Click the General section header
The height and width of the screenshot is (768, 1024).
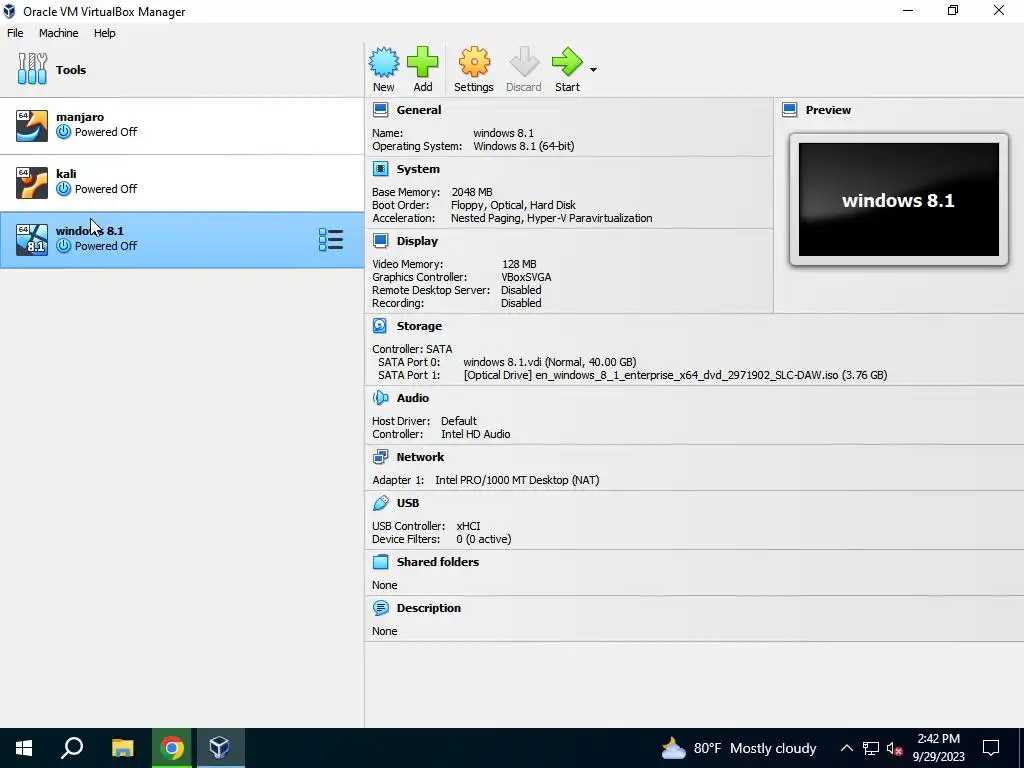pyautogui.click(x=419, y=110)
